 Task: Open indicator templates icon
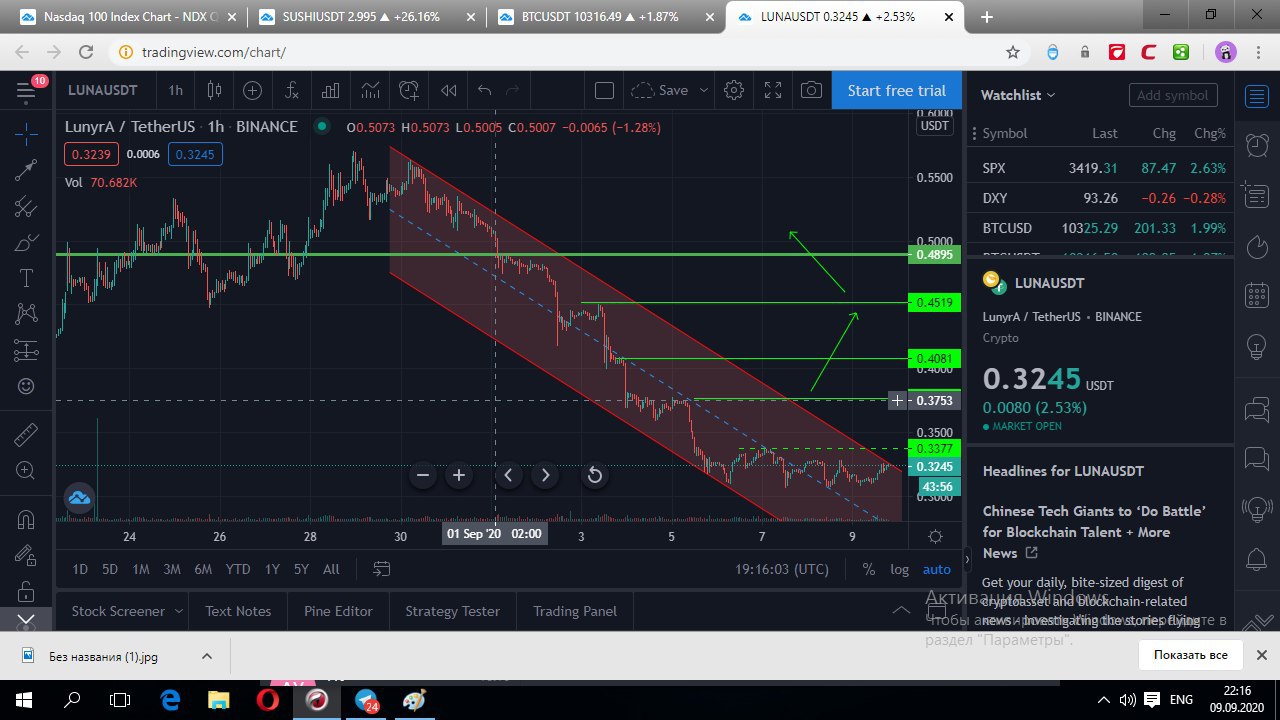[x=369, y=90]
